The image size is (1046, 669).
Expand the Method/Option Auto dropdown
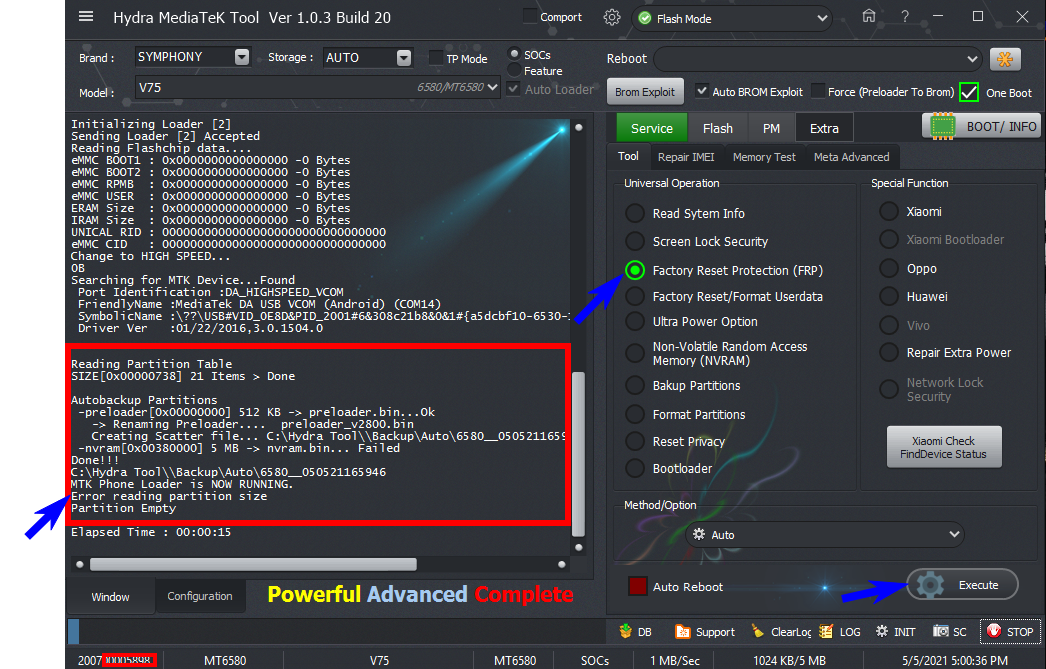(825, 534)
